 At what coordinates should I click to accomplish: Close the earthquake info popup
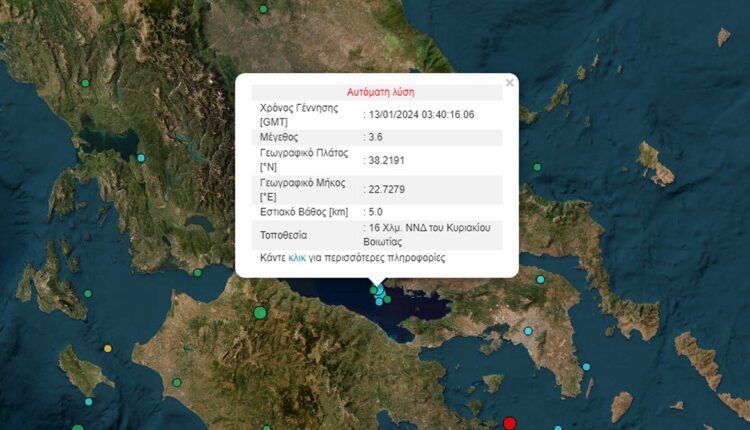pos(509,83)
